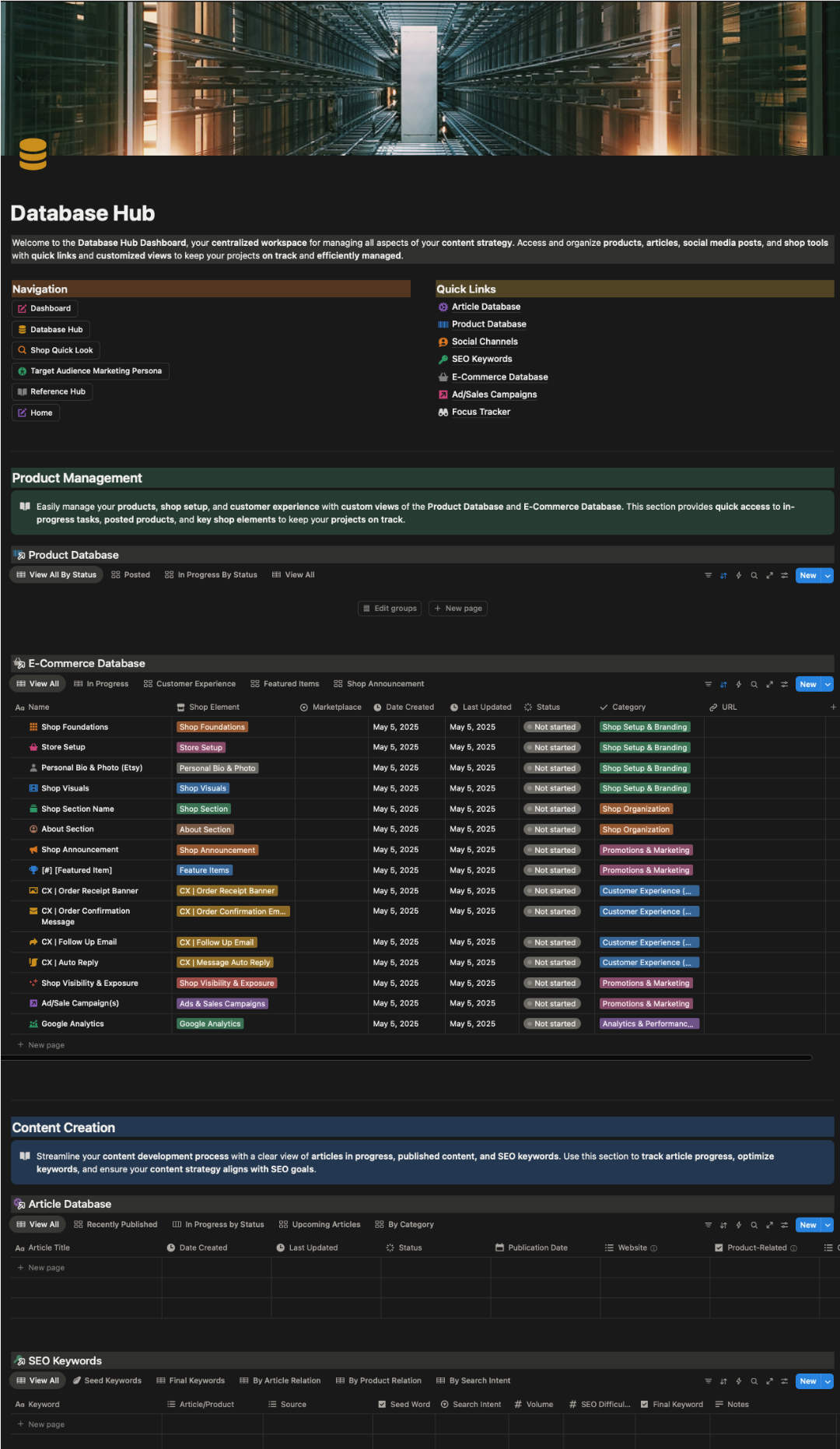Open view settings icon in Product Database

click(784, 576)
